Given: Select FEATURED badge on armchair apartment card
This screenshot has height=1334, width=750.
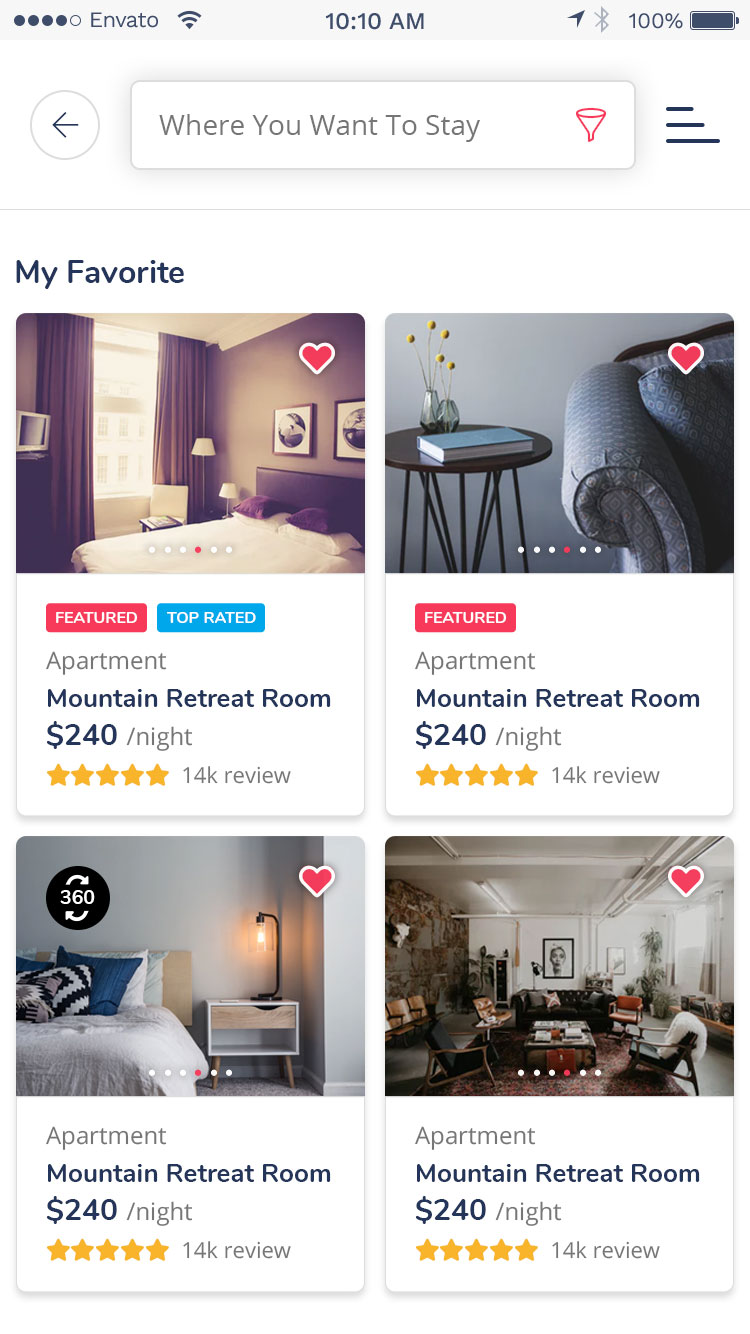Looking at the screenshot, I should (465, 618).
